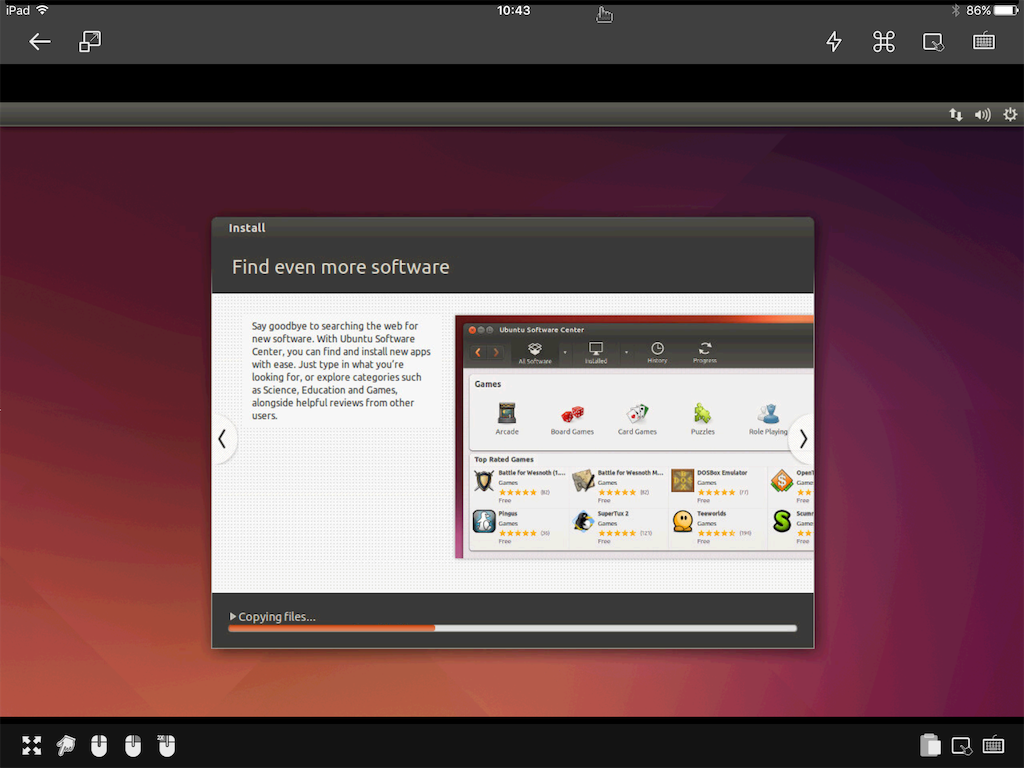Click the Teeworlds game entry
This screenshot has height=768, width=1024.
(716, 528)
